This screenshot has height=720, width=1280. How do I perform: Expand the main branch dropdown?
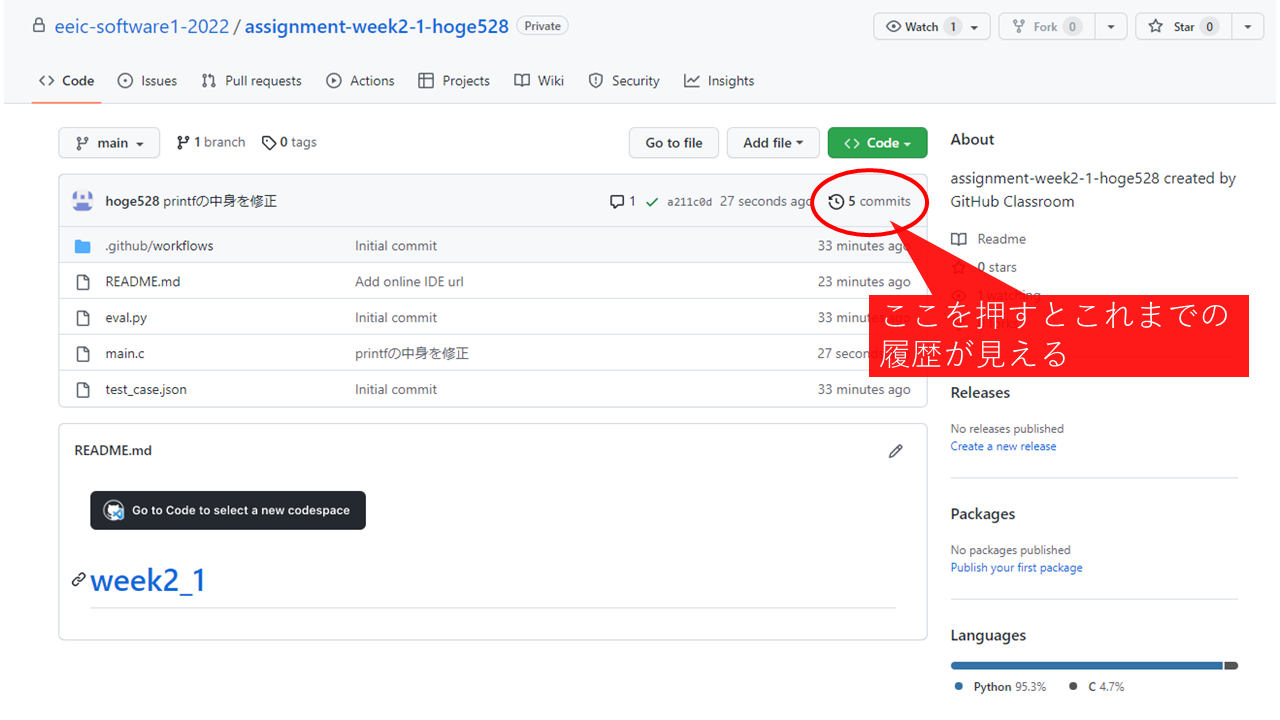pyautogui.click(x=109, y=143)
